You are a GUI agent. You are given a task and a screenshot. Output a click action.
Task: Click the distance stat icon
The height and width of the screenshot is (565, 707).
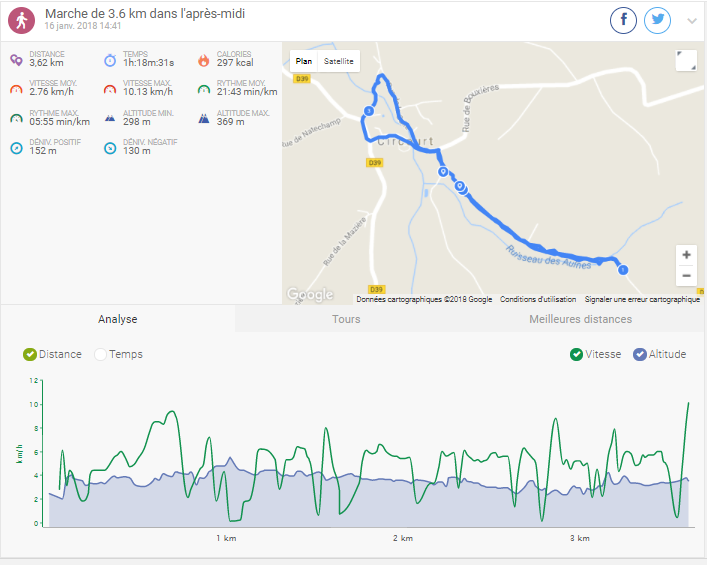[16, 60]
